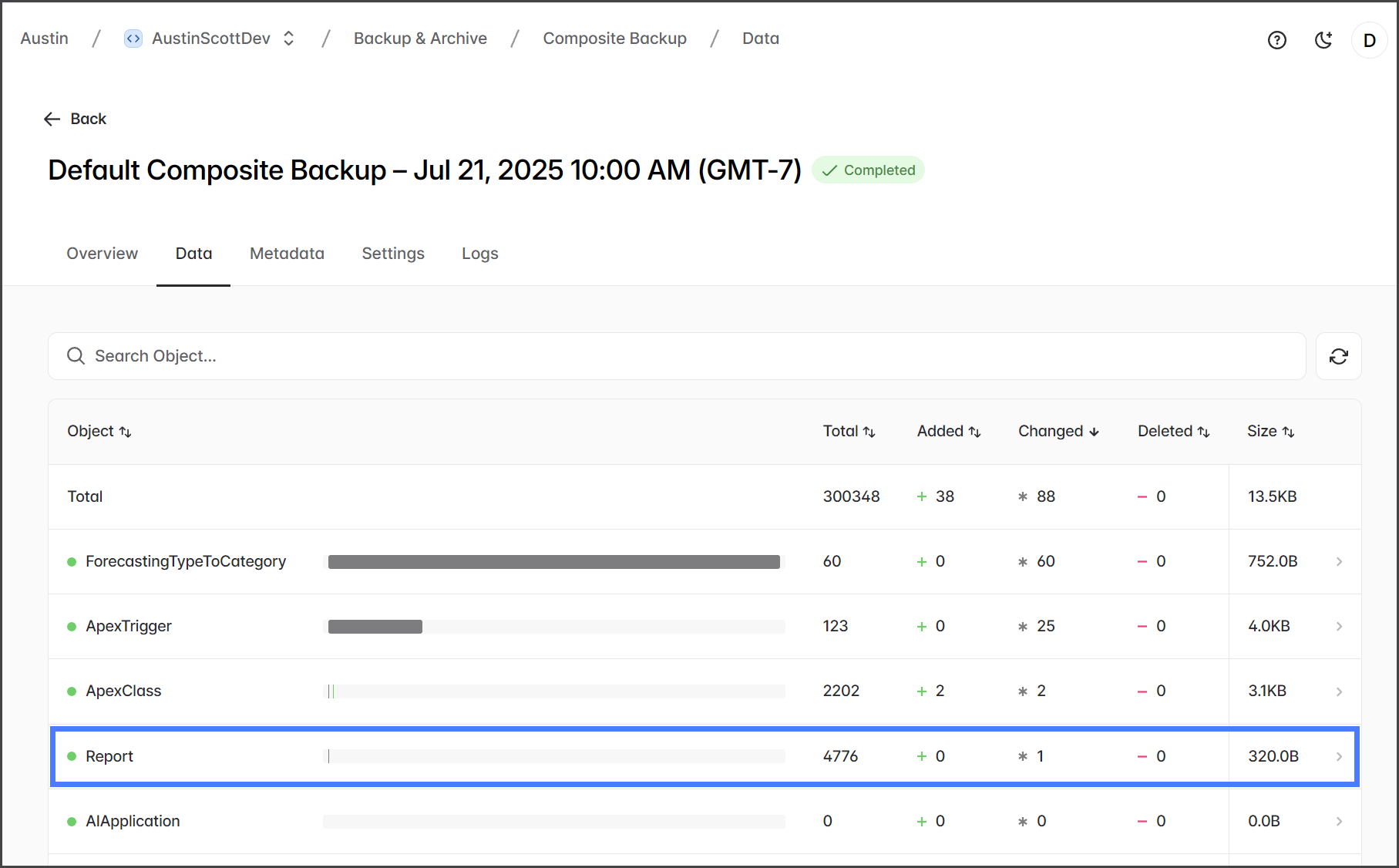
Task: Open the Logs tab
Action: pyautogui.click(x=479, y=254)
